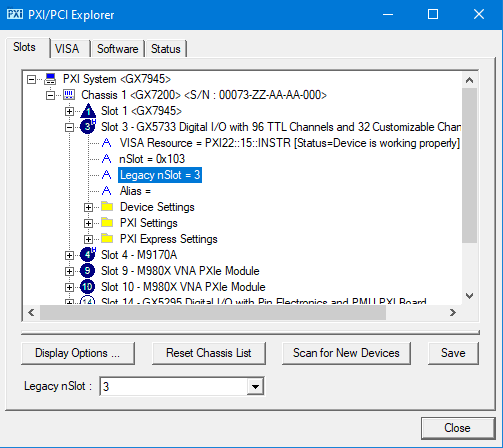503x448 pixels.
Task: Collapse the PXI System root node
Action: [x=31, y=79]
